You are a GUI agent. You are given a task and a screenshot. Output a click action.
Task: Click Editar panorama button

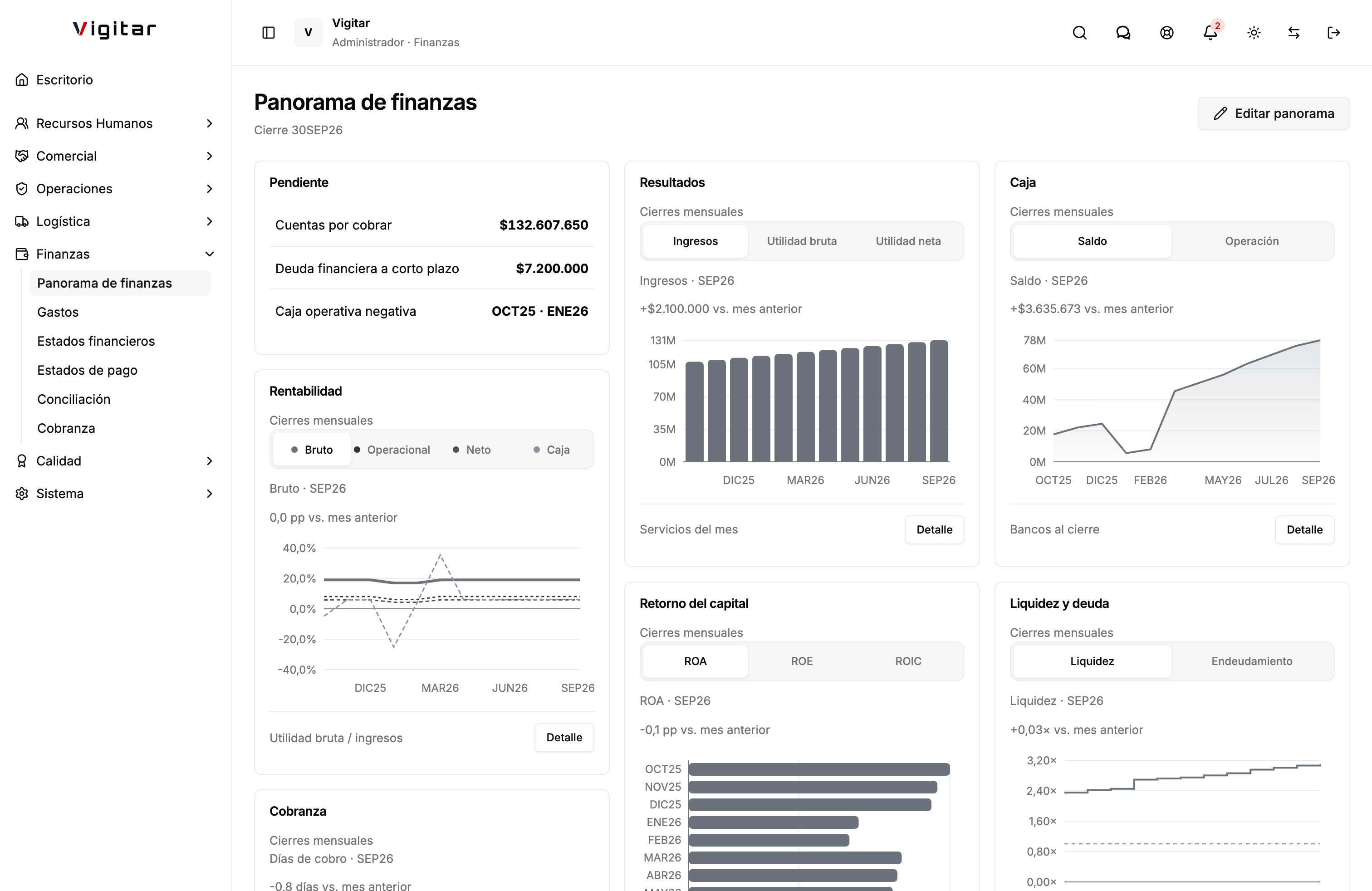1274,113
